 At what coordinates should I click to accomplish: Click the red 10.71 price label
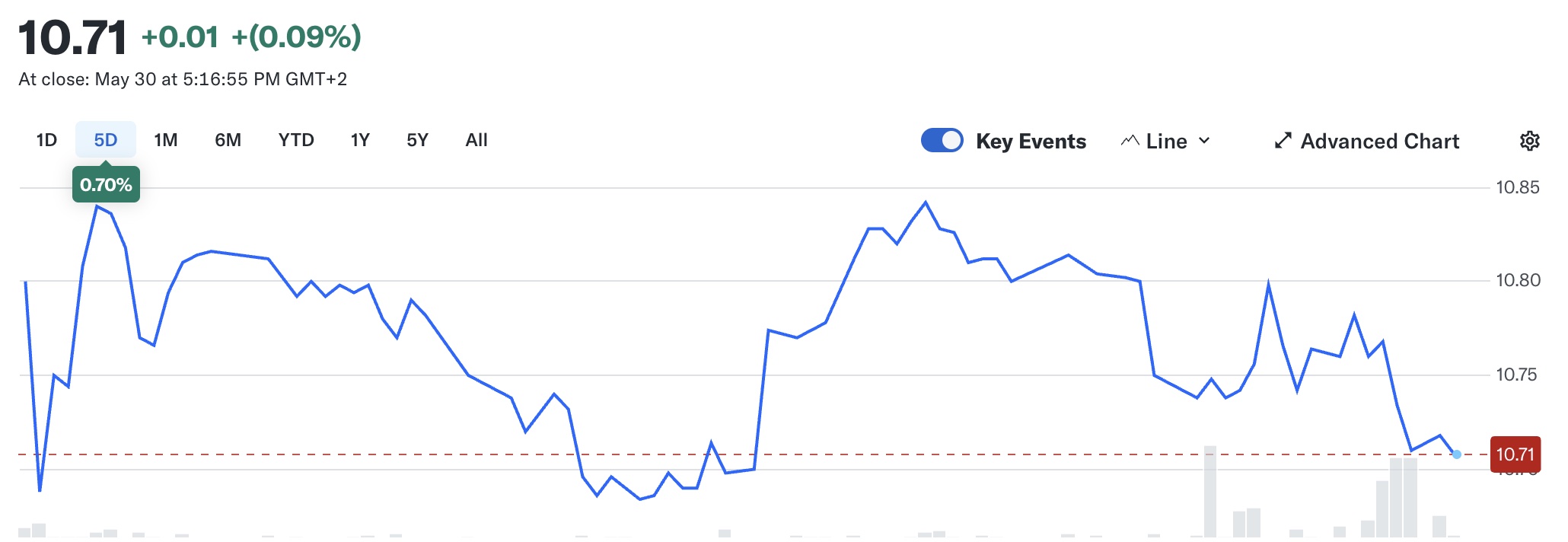point(1515,454)
